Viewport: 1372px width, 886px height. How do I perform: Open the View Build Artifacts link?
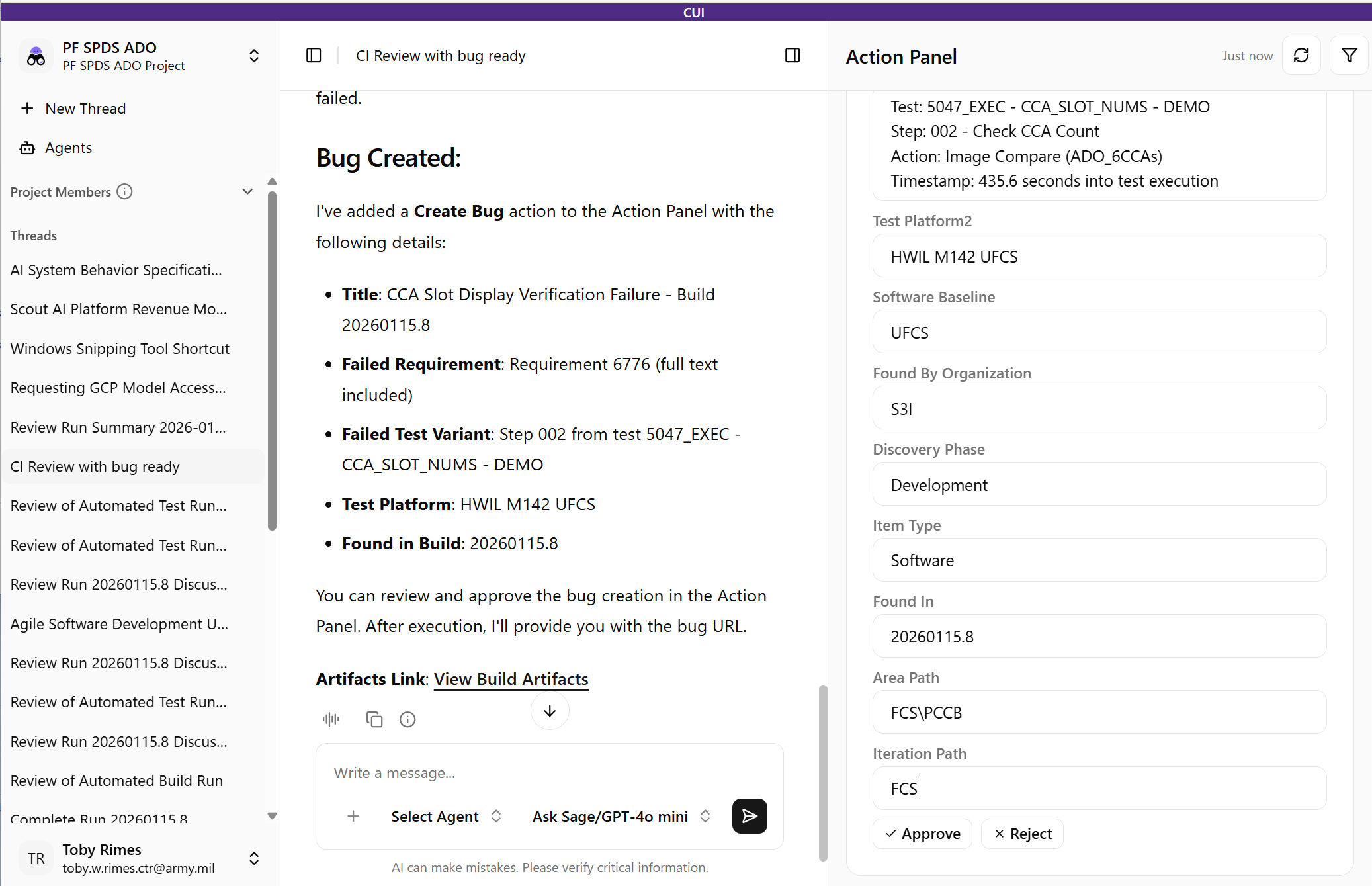coord(511,679)
